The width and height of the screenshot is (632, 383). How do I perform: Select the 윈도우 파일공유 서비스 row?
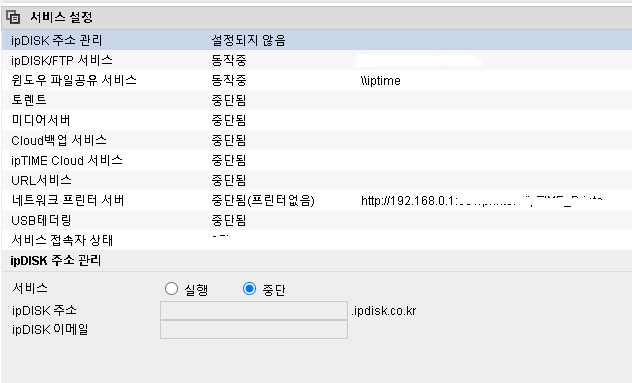tap(317, 80)
